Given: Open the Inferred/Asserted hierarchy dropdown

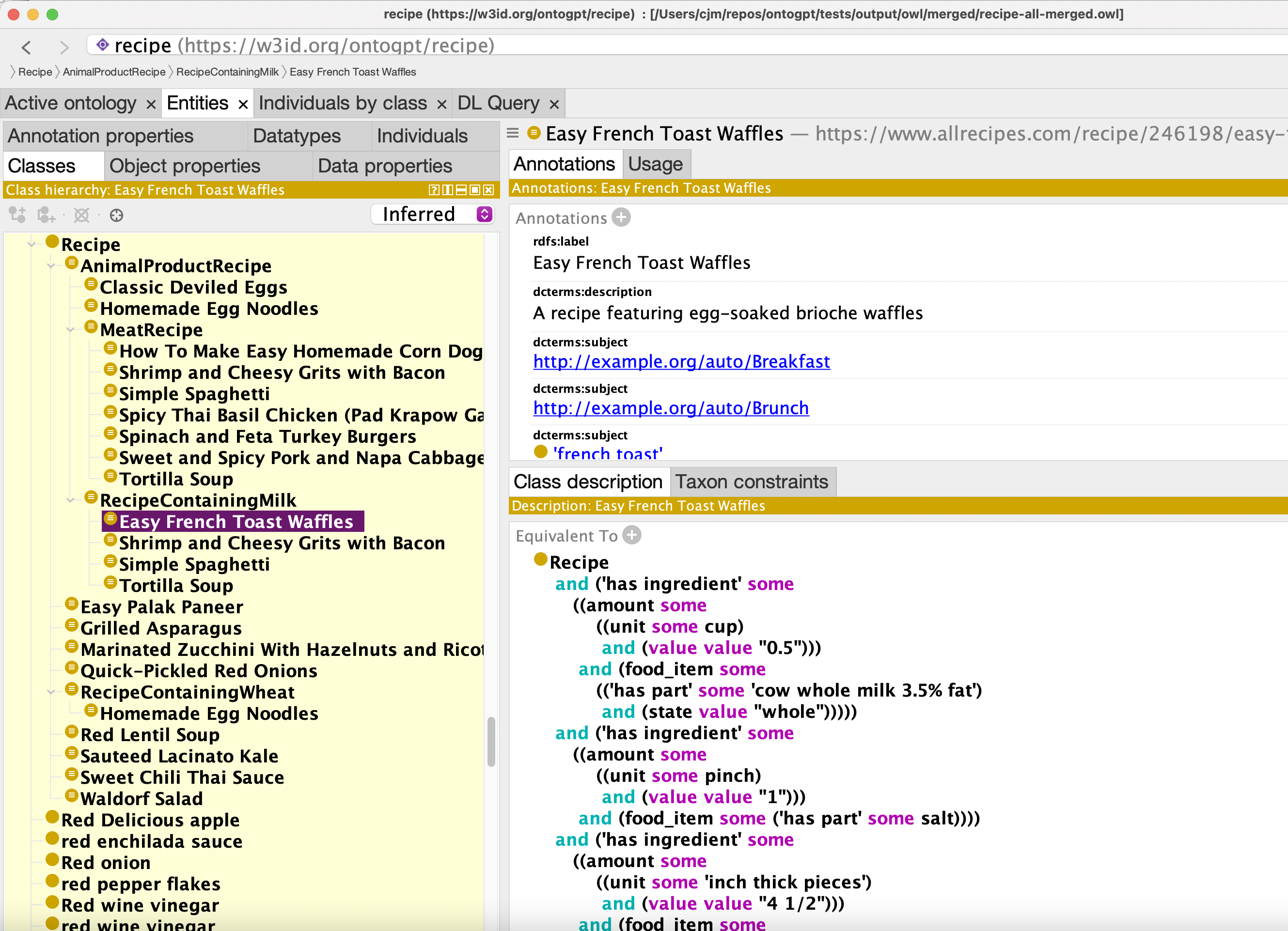Looking at the screenshot, I should tap(484, 214).
